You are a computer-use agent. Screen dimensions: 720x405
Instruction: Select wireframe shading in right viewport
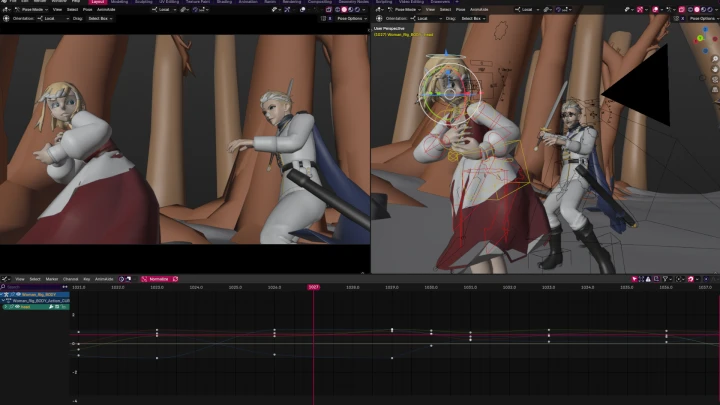pos(690,10)
